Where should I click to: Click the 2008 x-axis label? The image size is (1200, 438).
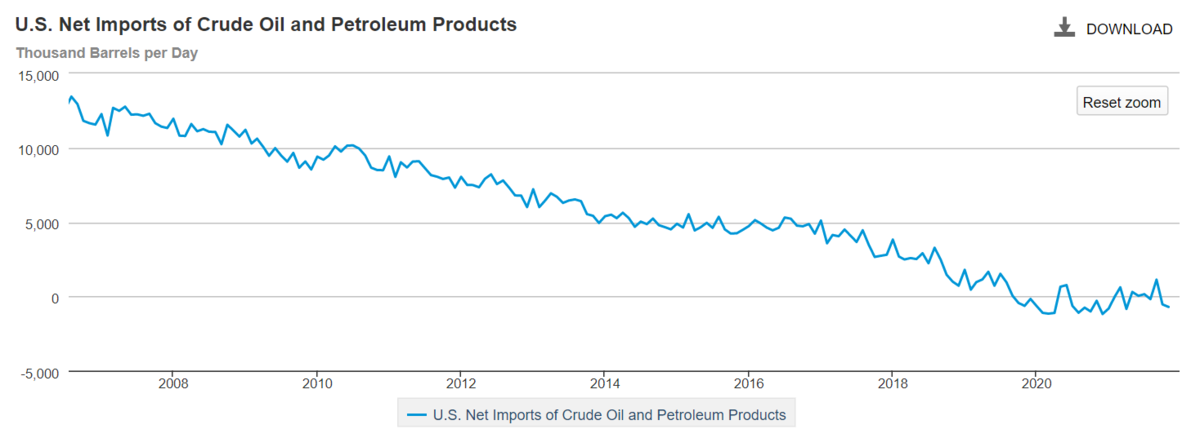tap(173, 382)
